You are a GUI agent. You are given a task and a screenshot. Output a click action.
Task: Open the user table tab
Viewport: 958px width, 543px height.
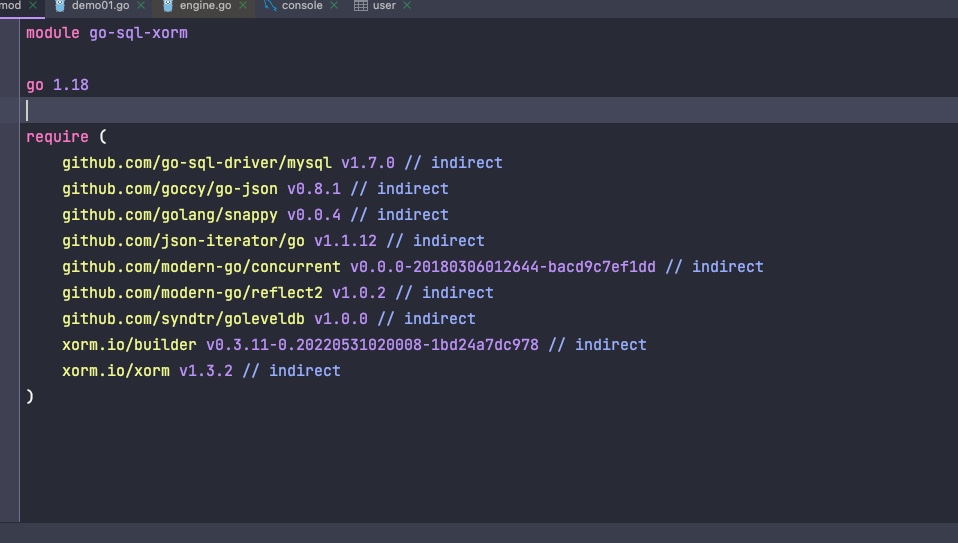pyautogui.click(x=384, y=5)
